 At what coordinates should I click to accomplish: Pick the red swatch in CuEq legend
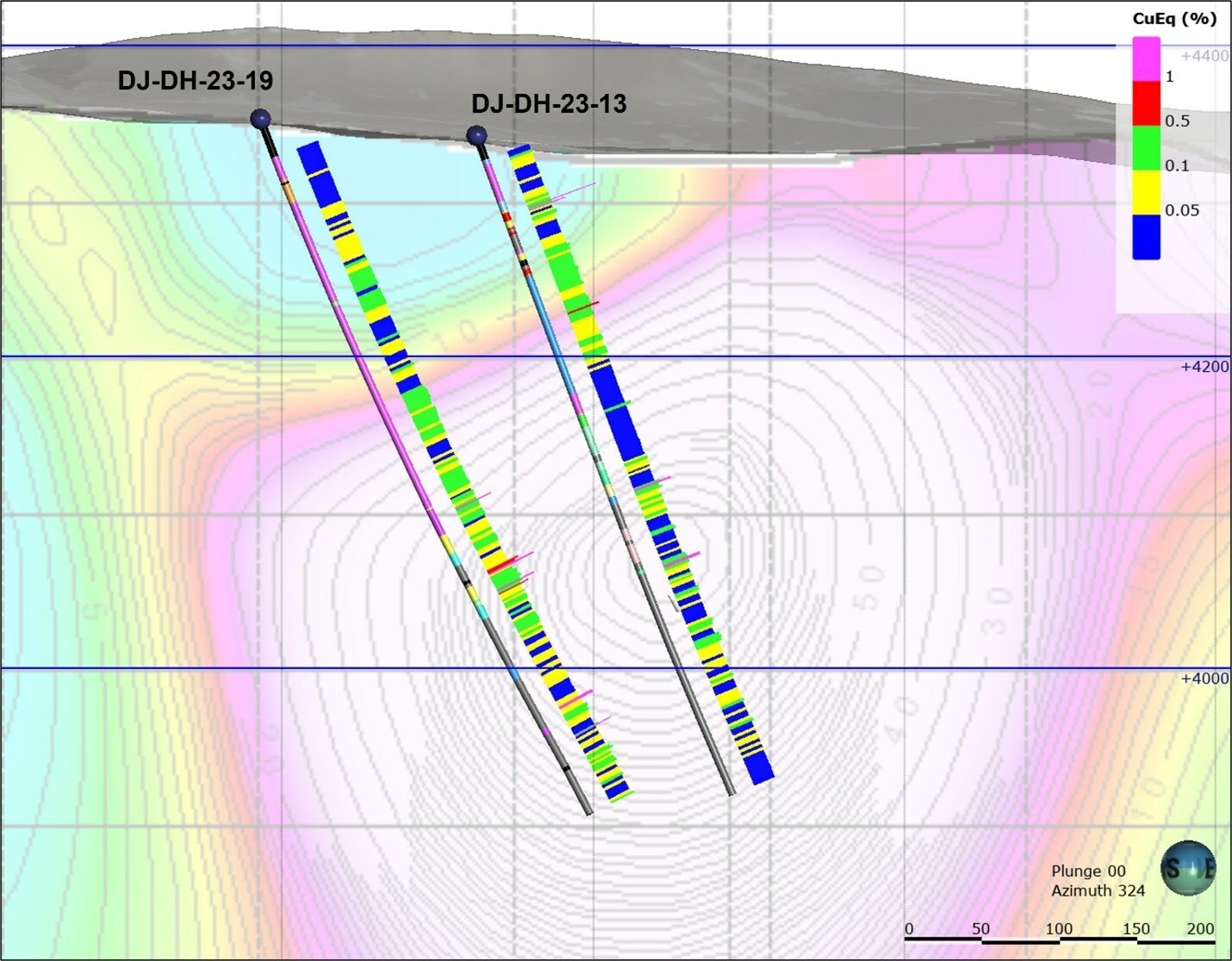[1146, 104]
